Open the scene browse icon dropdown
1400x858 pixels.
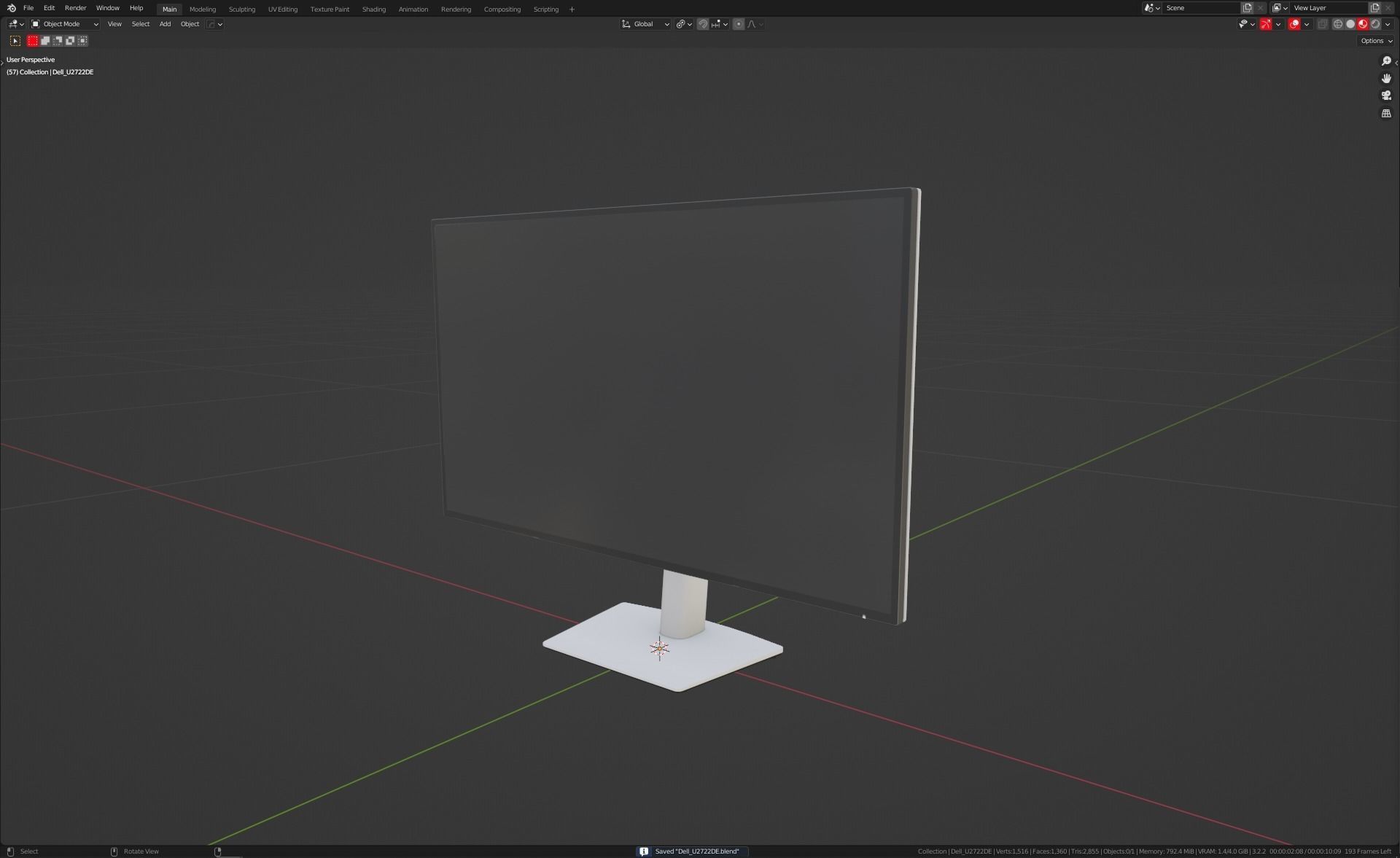click(1152, 8)
